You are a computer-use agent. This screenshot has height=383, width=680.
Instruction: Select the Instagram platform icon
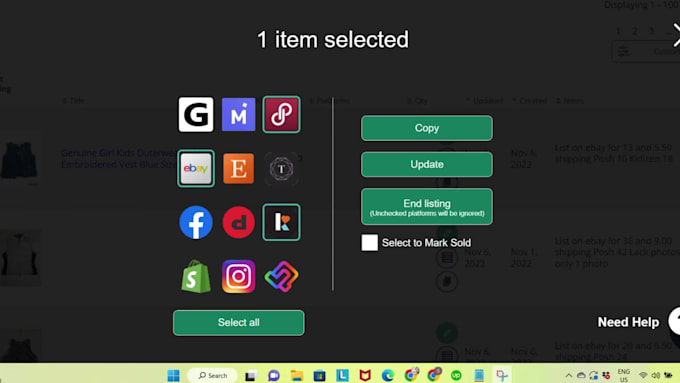239,276
